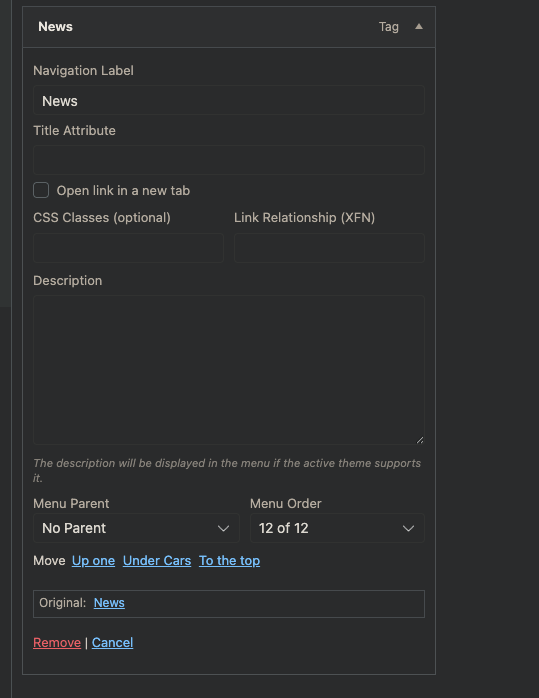Open the Original News link

pos(109,603)
